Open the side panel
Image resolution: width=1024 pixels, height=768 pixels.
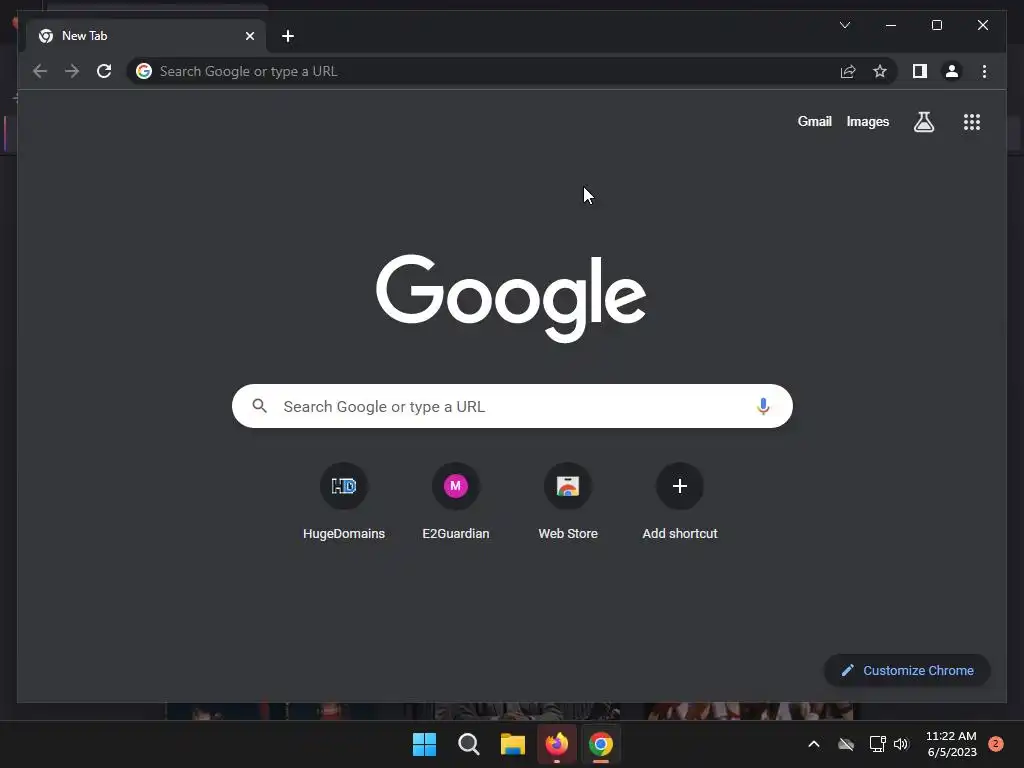coord(920,71)
